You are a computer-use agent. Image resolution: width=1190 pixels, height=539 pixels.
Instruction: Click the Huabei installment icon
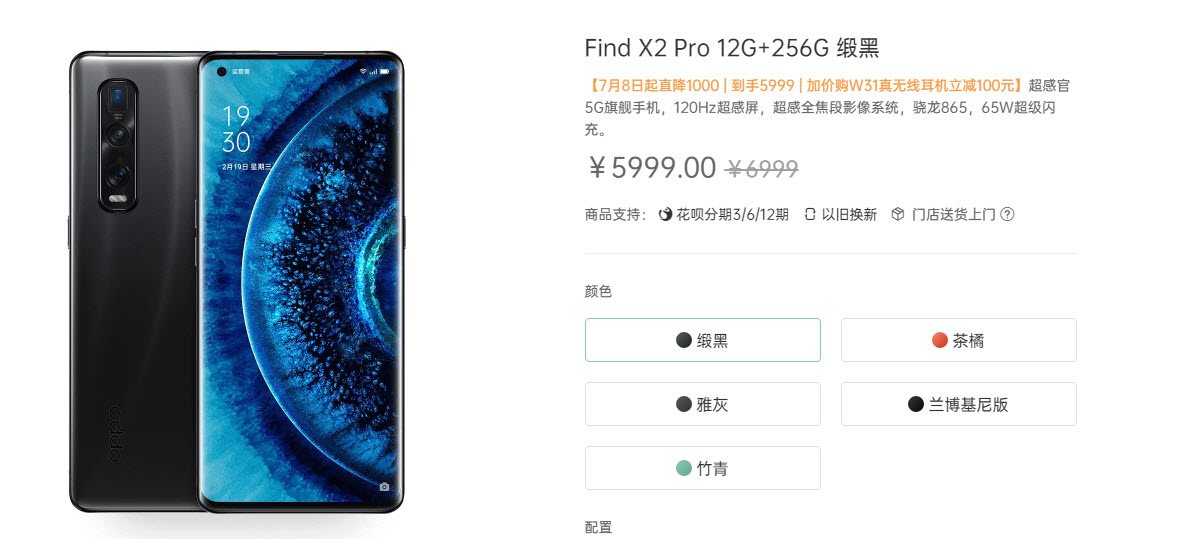(x=666, y=215)
